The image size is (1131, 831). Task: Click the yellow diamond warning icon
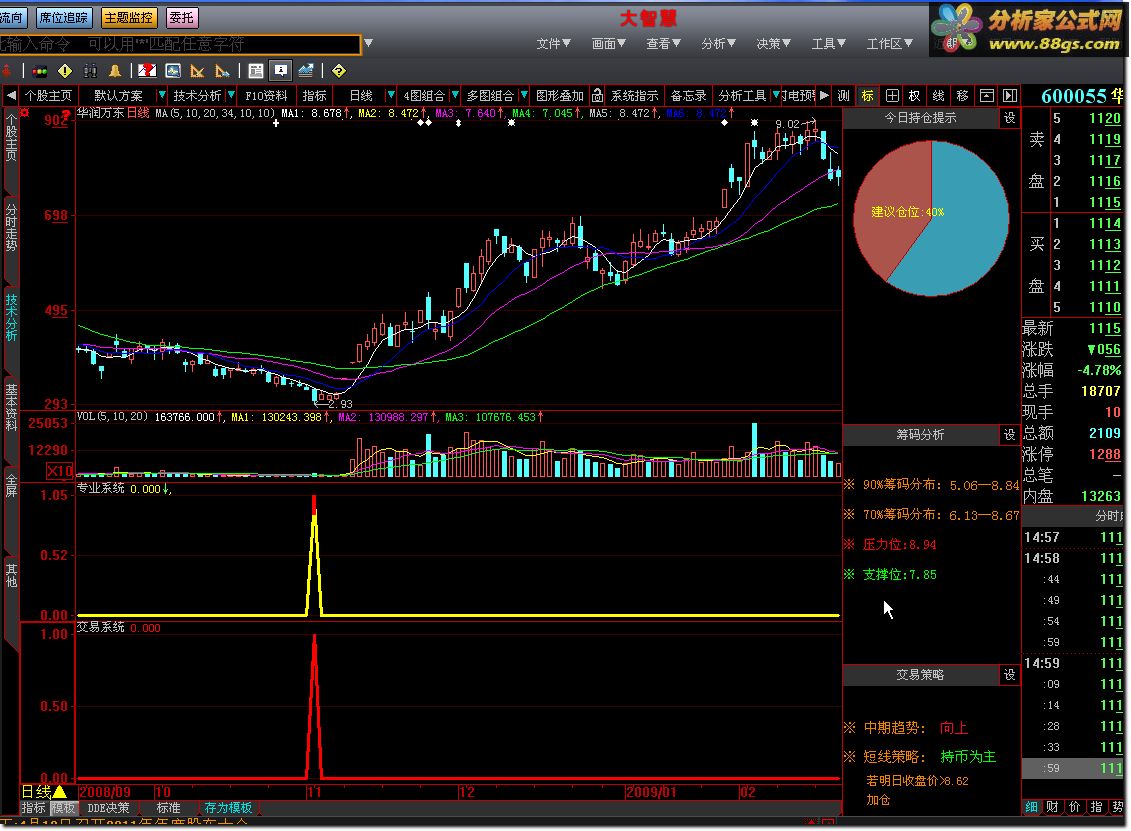(x=65, y=71)
